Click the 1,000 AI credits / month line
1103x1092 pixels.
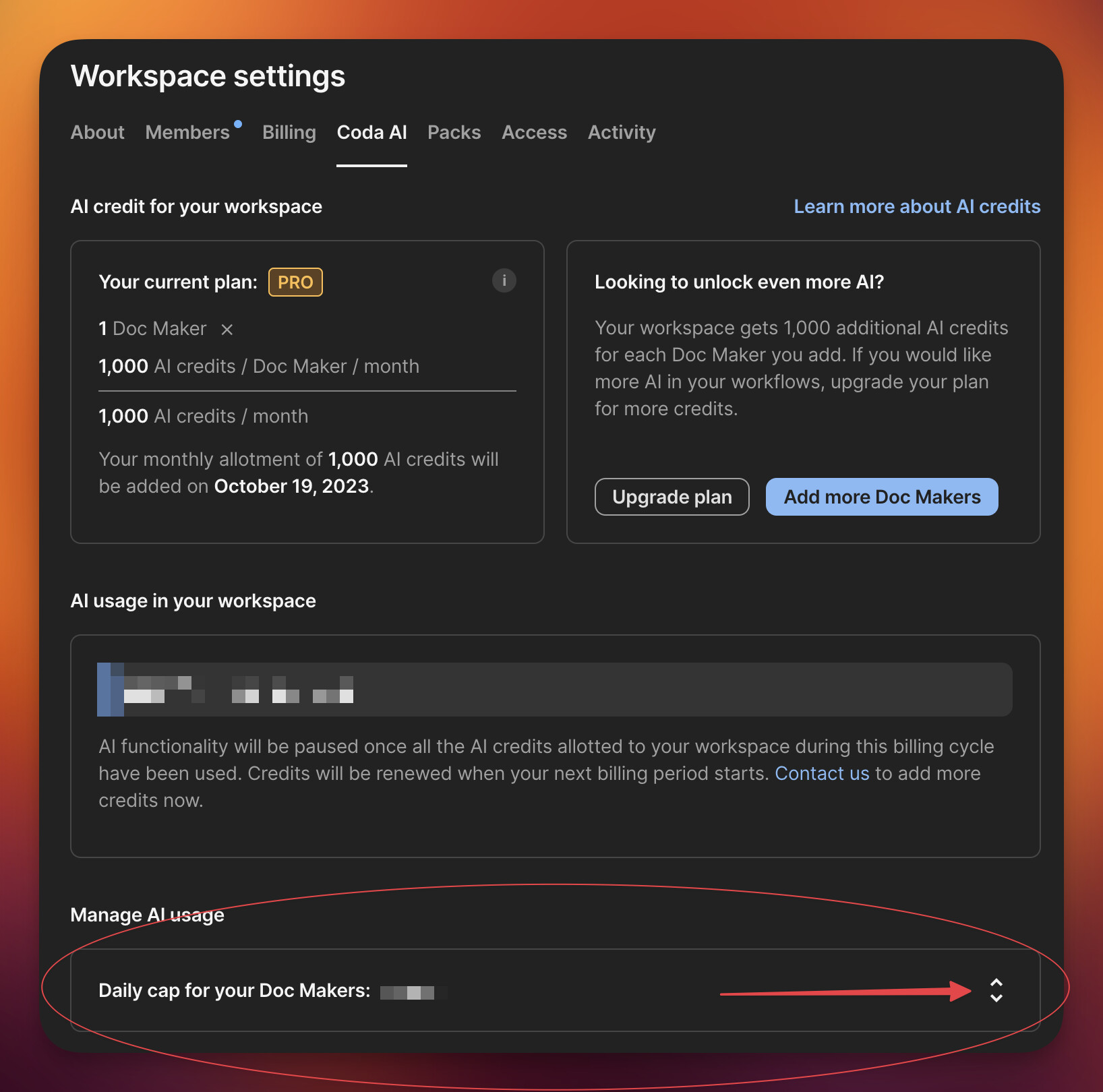(x=203, y=416)
